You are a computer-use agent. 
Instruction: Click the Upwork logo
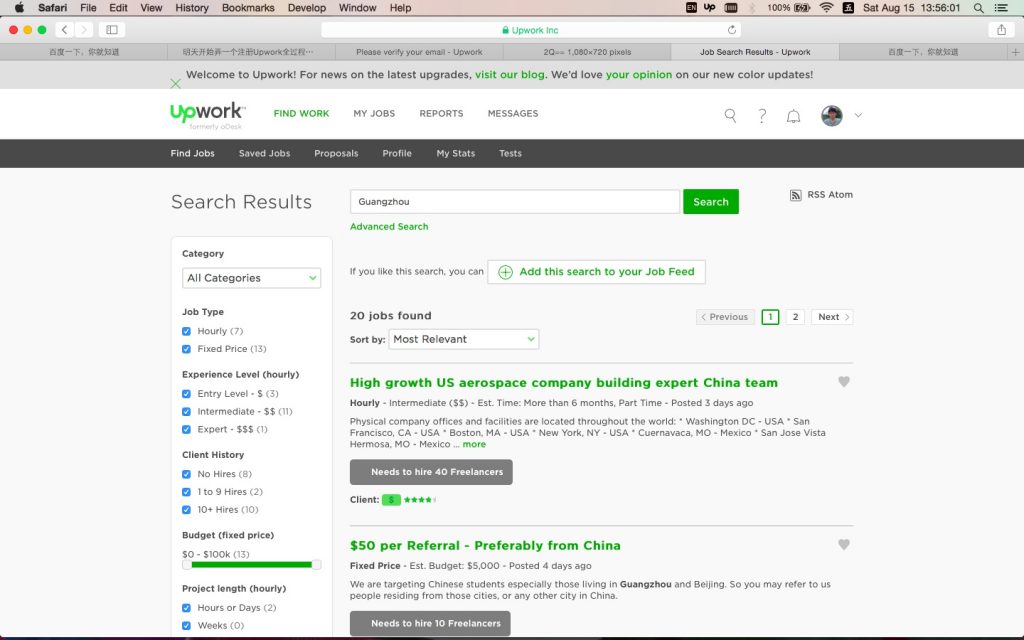207,114
